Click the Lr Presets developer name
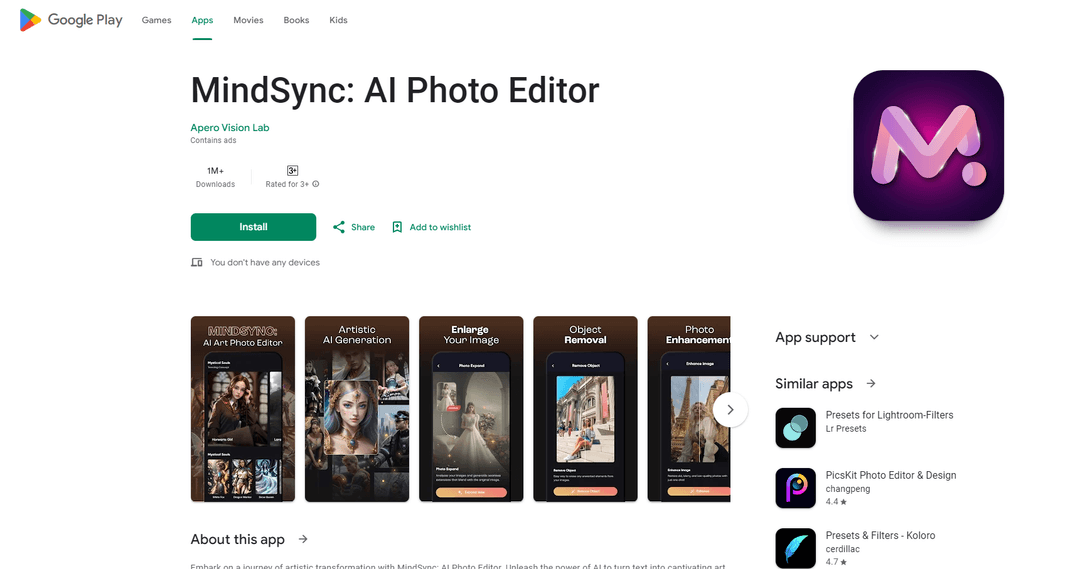1080x569 pixels. point(846,428)
